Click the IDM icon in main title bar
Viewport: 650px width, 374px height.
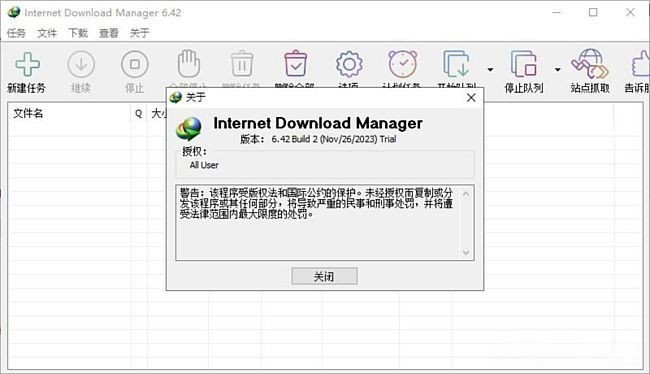(x=14, y=12)
